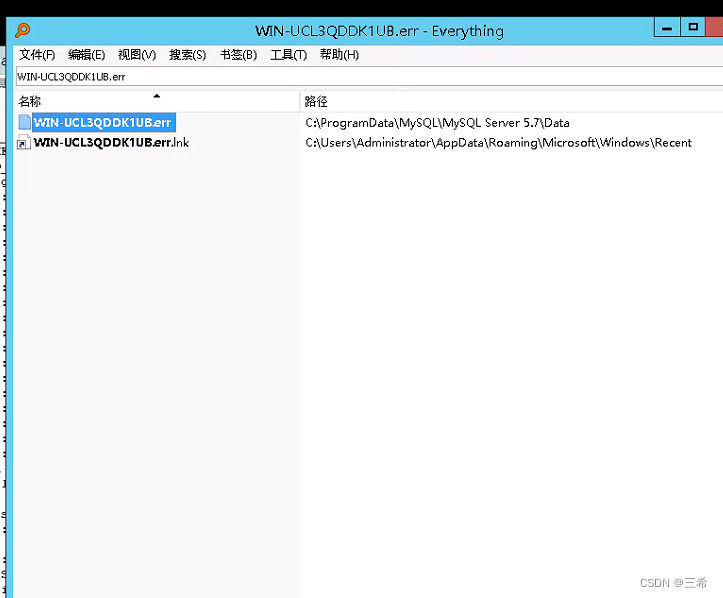
Task: Click the Everything magnifier icon in title bar
Action: (22, 30)
